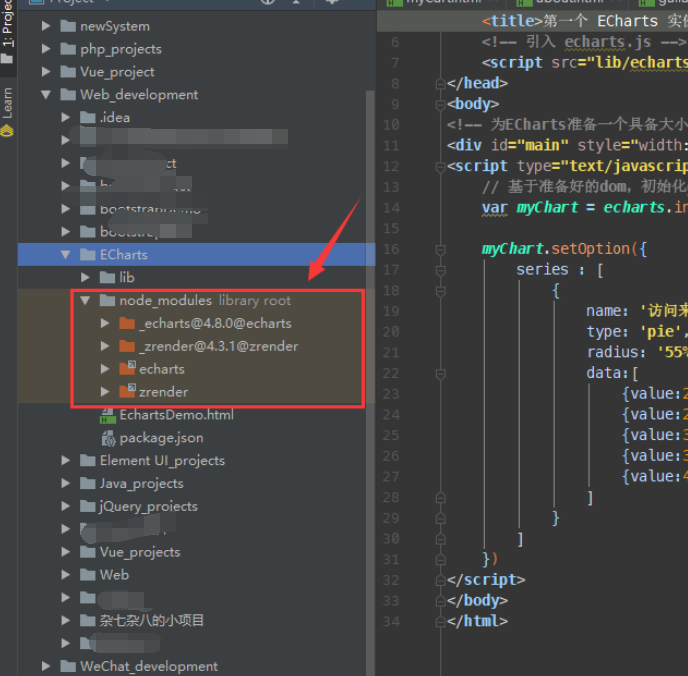Click the Java_projects folder icon
The width and height of the screenshot is (688, 676).
pyautogui.click(x=88, y=483)
